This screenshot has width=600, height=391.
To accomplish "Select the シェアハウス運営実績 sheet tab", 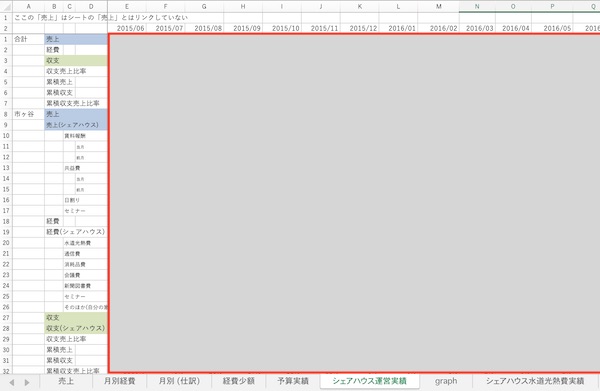I will coord(370,381).
